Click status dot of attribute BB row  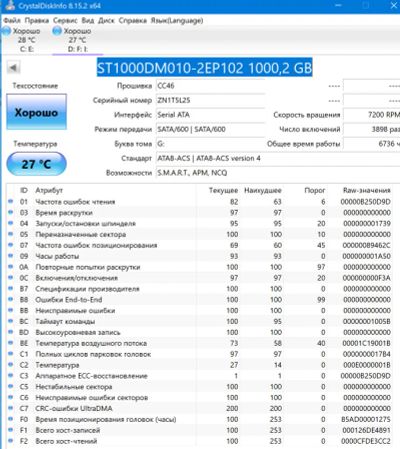tap(10, 310)
